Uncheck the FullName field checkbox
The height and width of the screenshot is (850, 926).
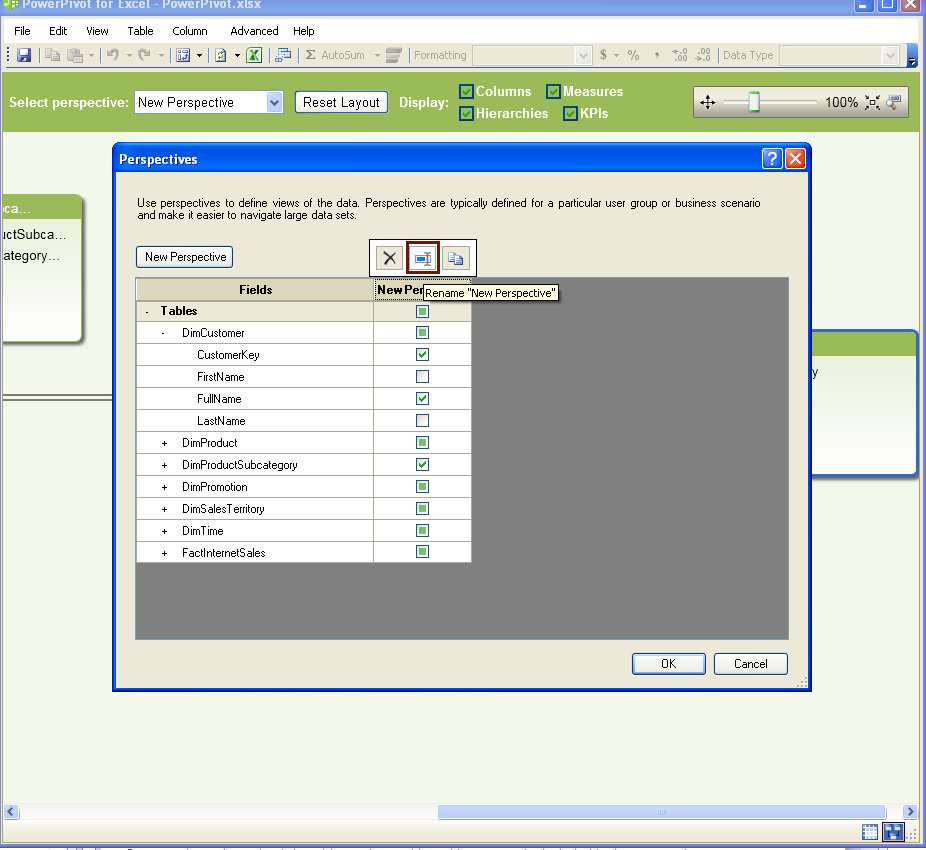422,398
